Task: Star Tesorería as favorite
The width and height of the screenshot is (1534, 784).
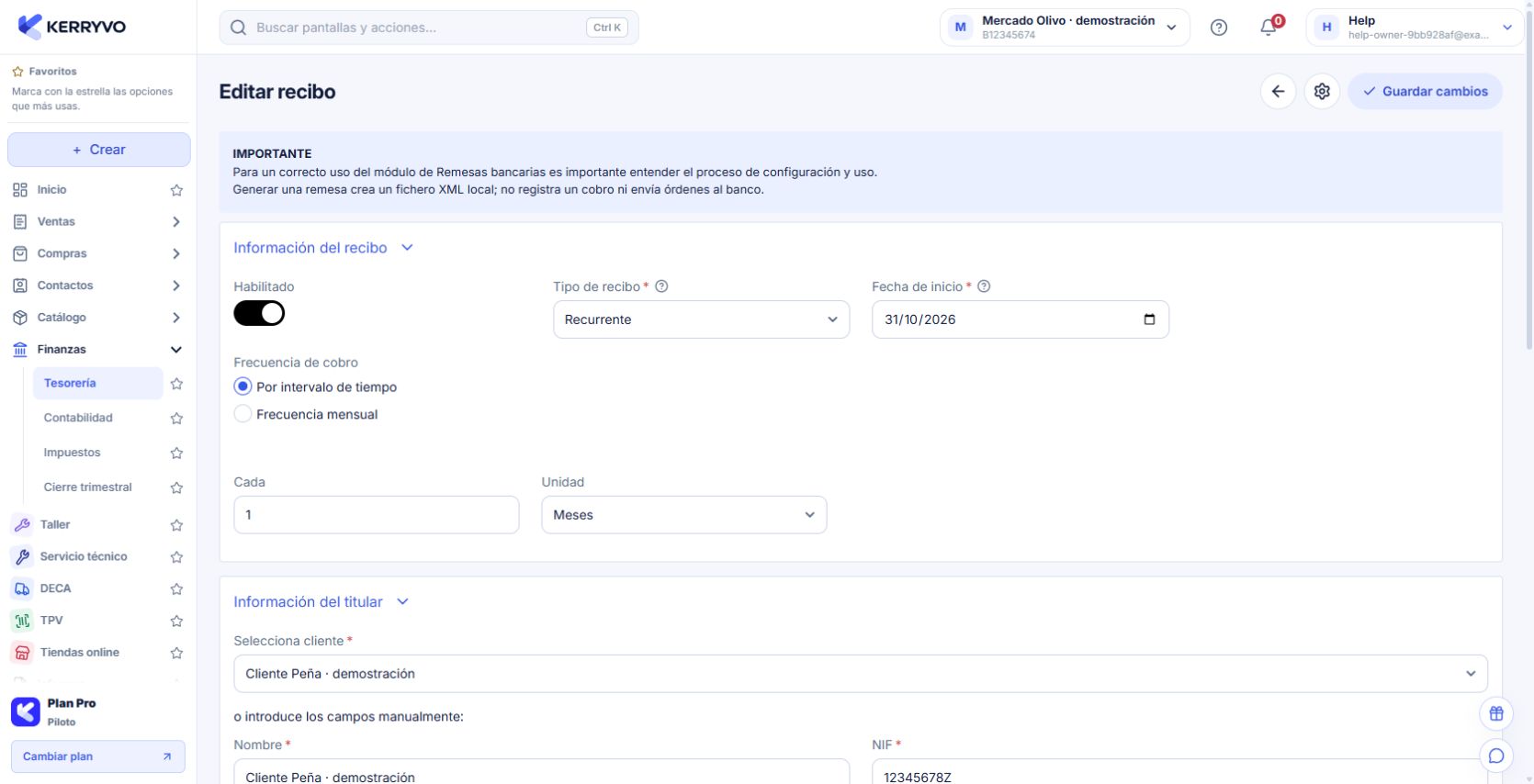Action: (x=176, y=384)
